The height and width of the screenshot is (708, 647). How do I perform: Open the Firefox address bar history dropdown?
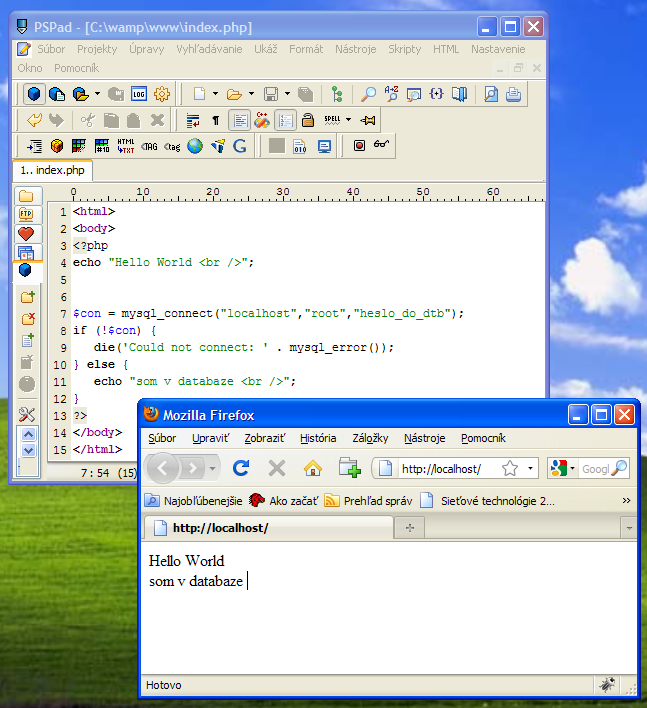(x=530, y=468)
